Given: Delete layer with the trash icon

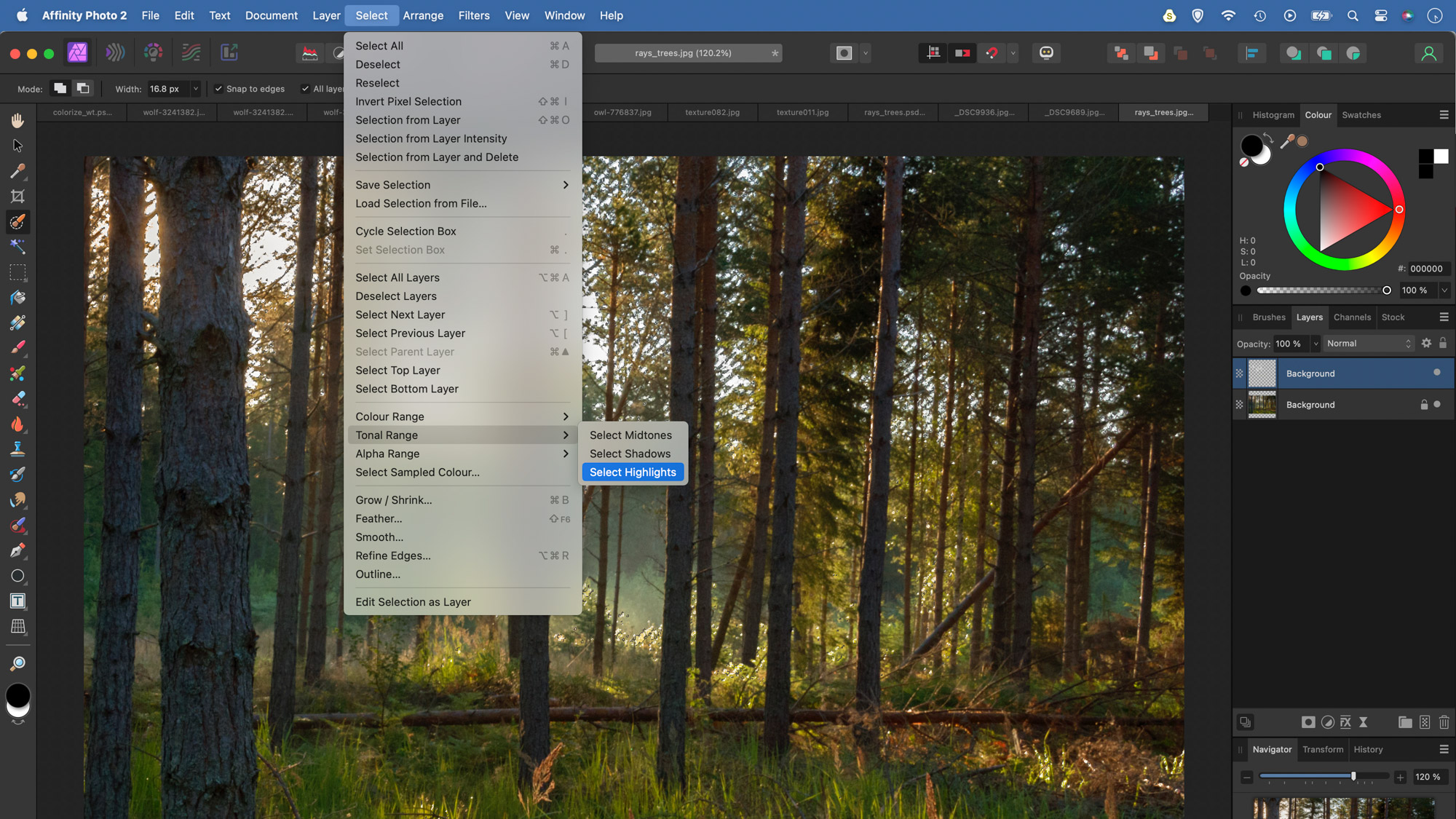Looking at the screenshot, I should (x=1444, y=722).
